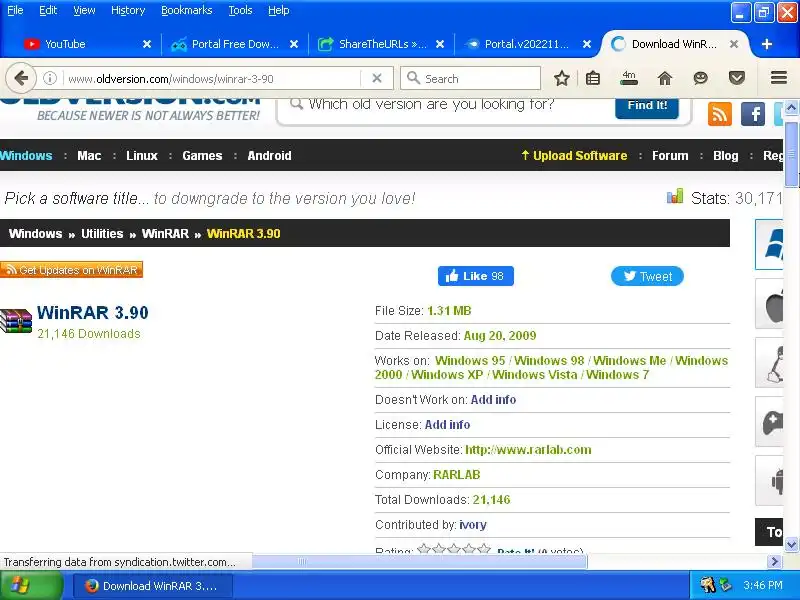Click the first system tray icon
800x600 pixels.
707,585
